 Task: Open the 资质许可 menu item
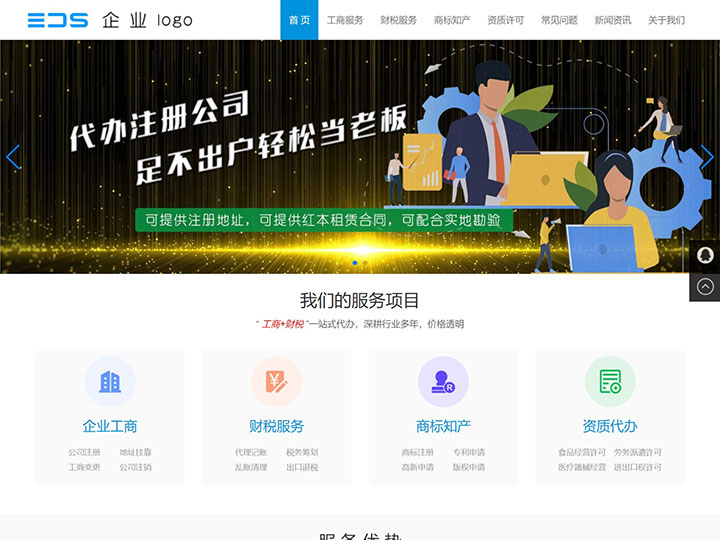coord(506,20)
